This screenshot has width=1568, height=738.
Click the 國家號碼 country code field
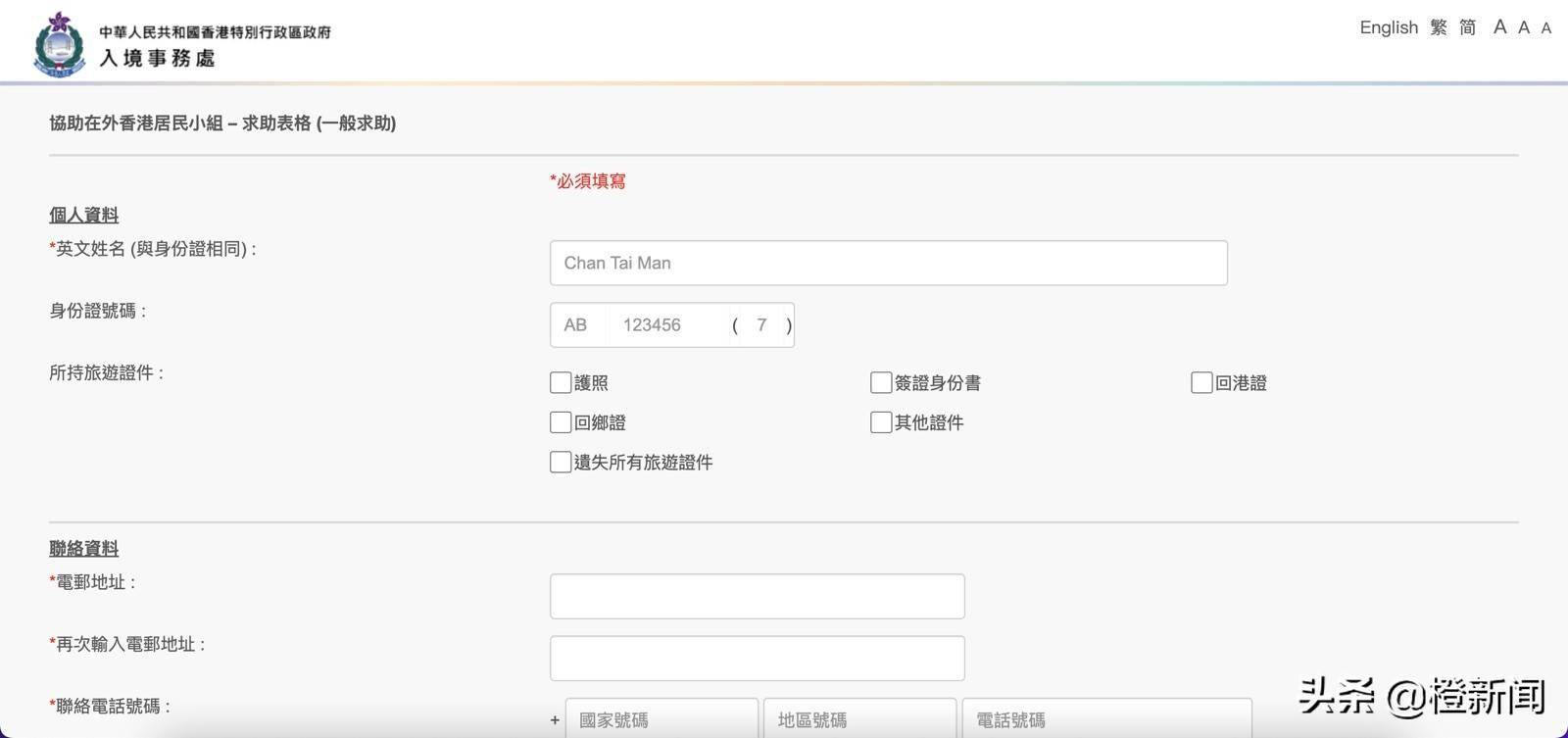[x=661, y=719]
